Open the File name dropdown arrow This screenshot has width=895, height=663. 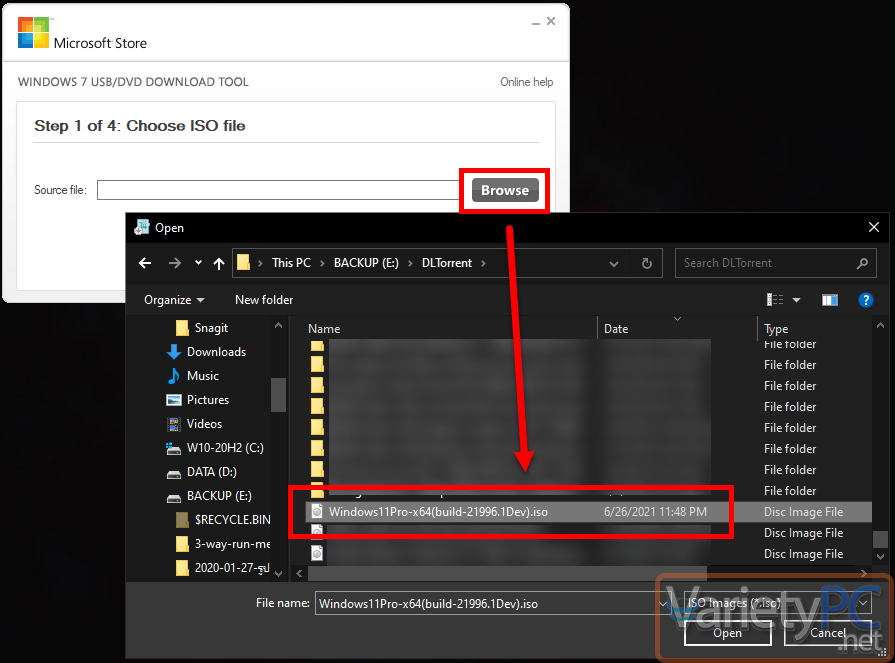(663, 604)
